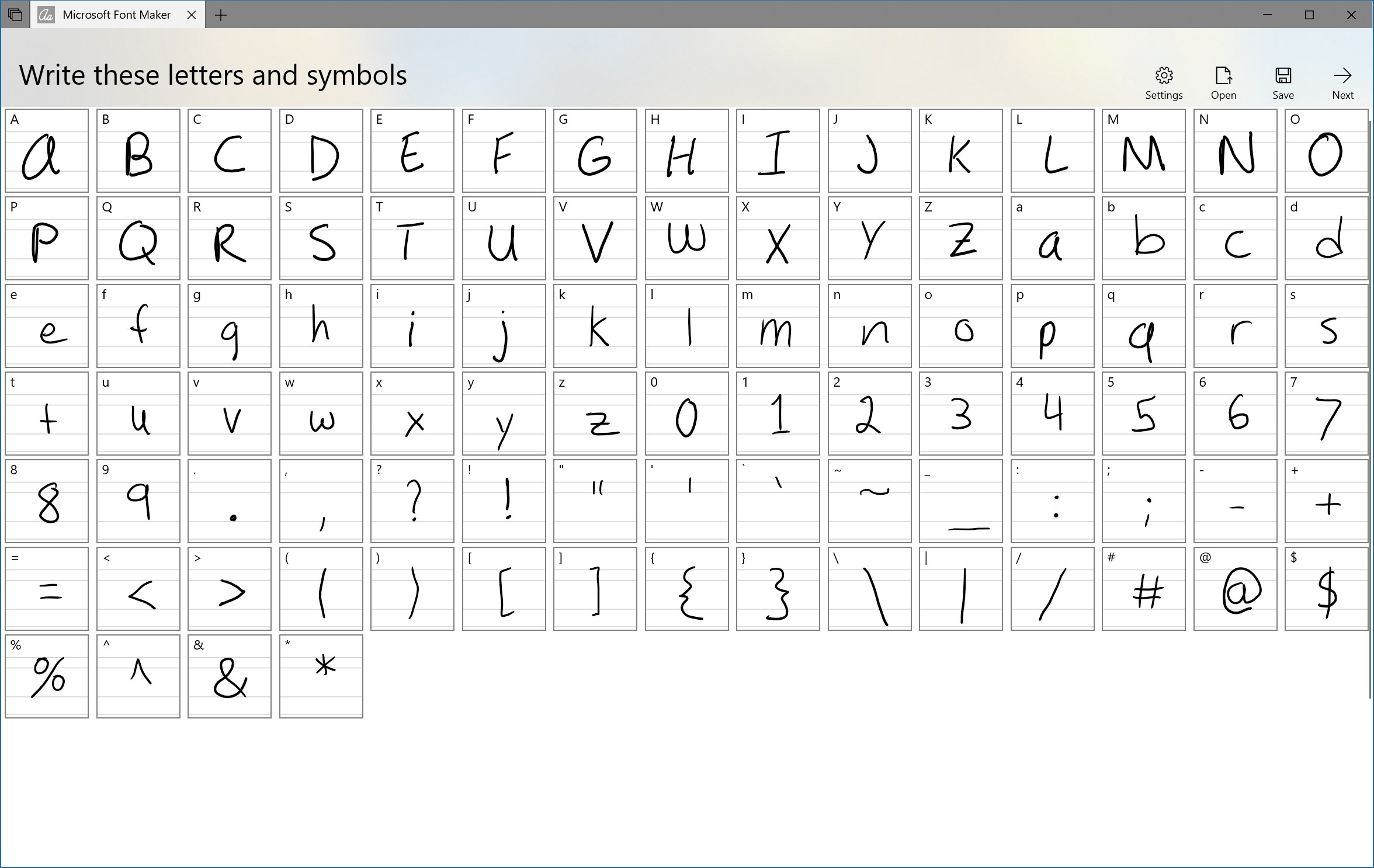Open the Settings gear icon
The image size is (1374, 868).
[1164, 82]
